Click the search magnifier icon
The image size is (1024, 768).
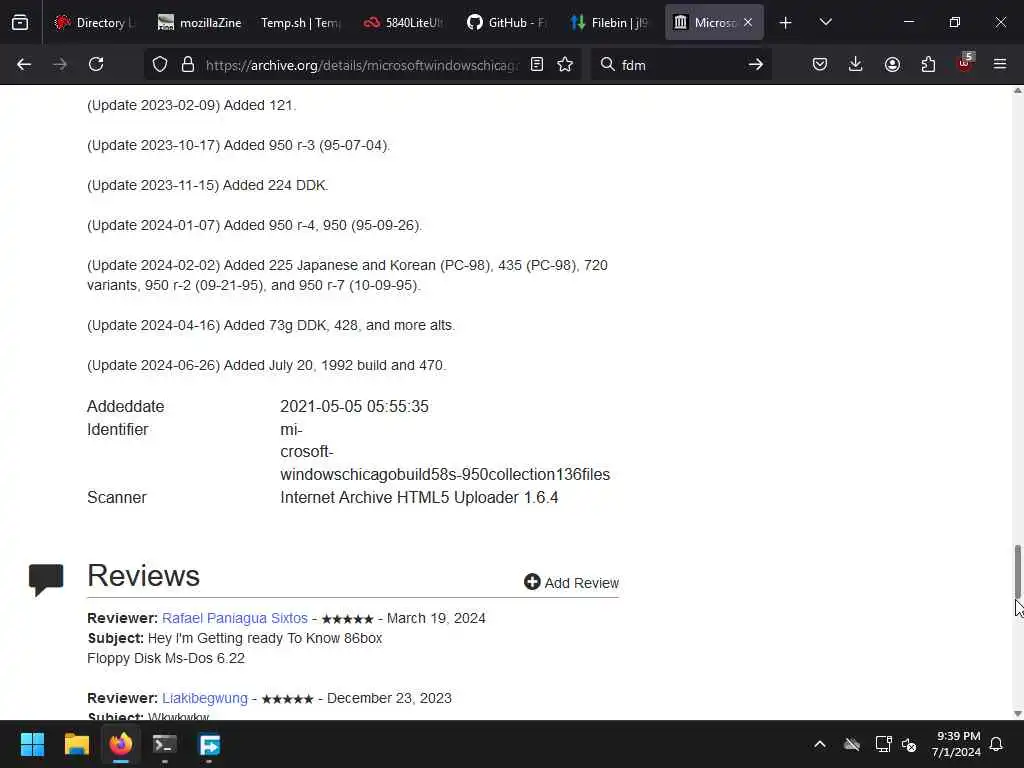pyautogui.click(x=607, y=64)
